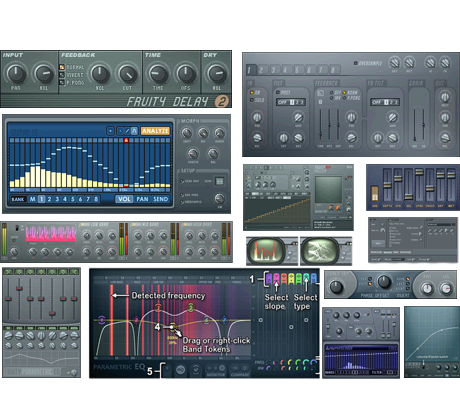Click the Feedback CUT knob in Fruity Delay 2
The height and width of the screenshot is (416, 460).
click(x=127, y=73)
